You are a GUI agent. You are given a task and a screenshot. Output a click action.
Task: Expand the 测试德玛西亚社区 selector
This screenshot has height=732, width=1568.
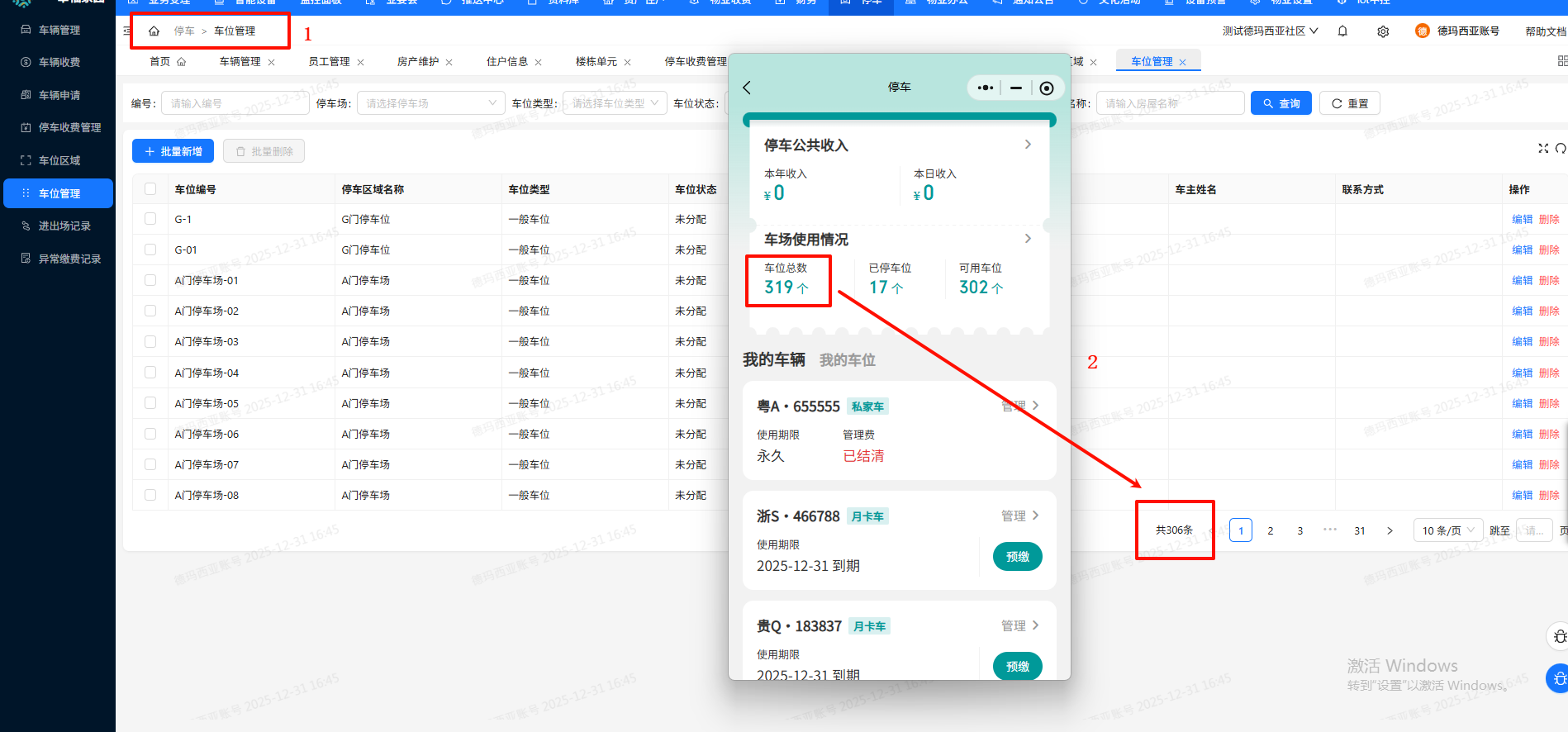(1270, 31)
